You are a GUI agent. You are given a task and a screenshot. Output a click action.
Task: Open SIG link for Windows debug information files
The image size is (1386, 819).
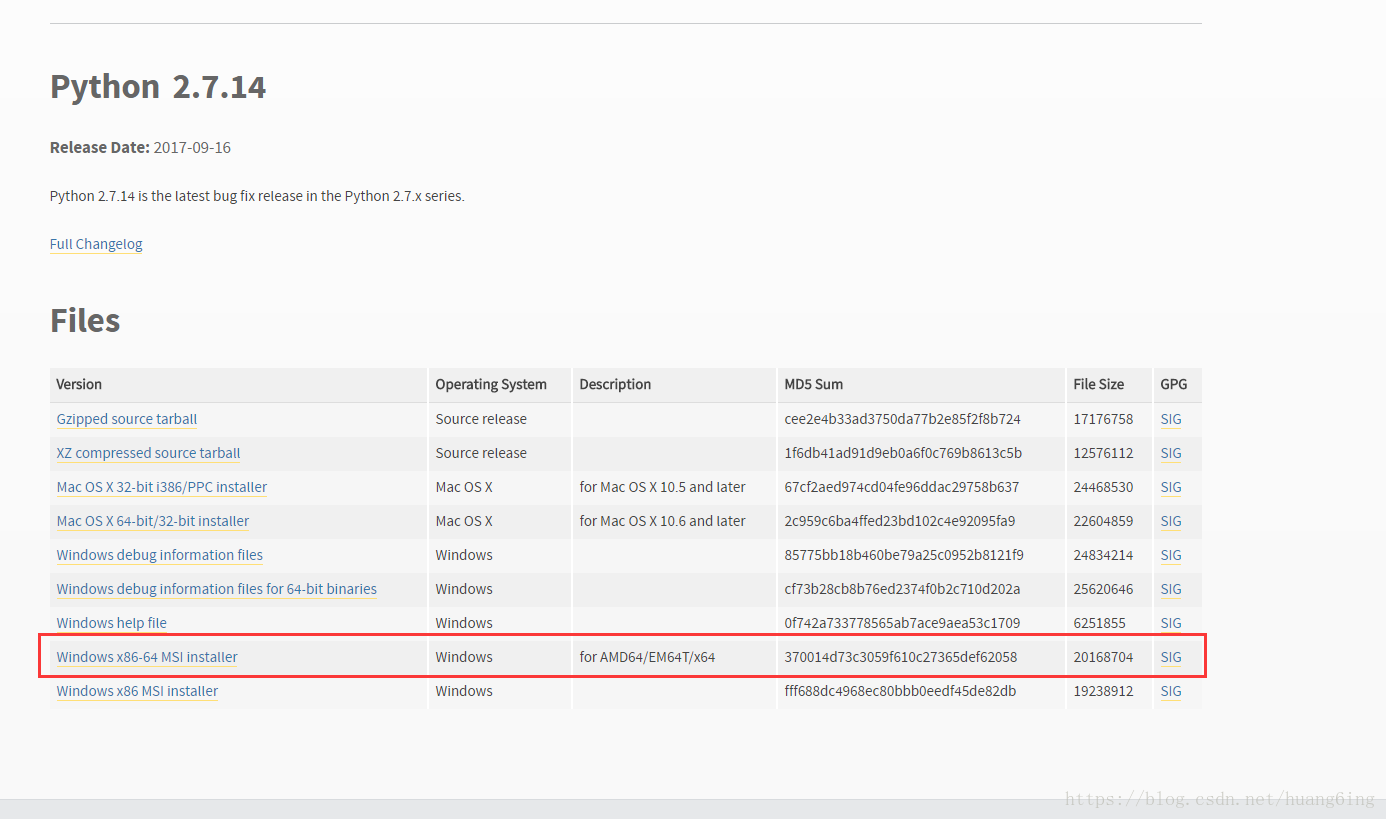(x=1171, y=555)
